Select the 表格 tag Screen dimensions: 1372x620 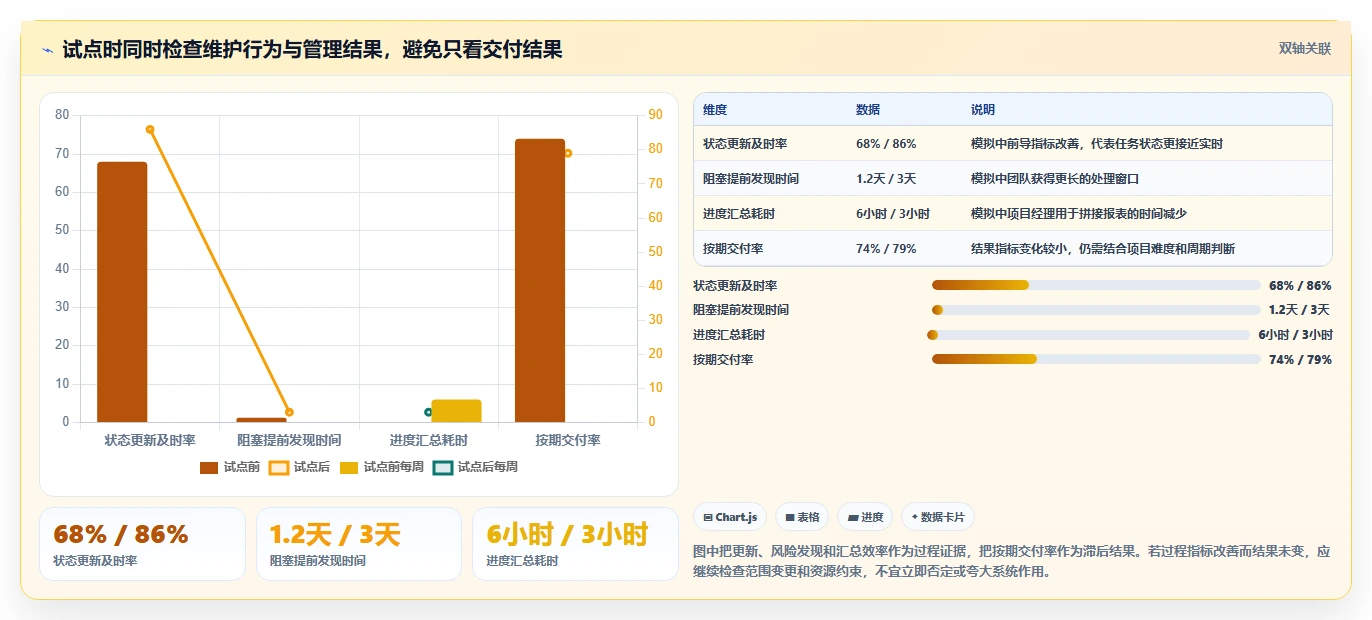[802, 517]
